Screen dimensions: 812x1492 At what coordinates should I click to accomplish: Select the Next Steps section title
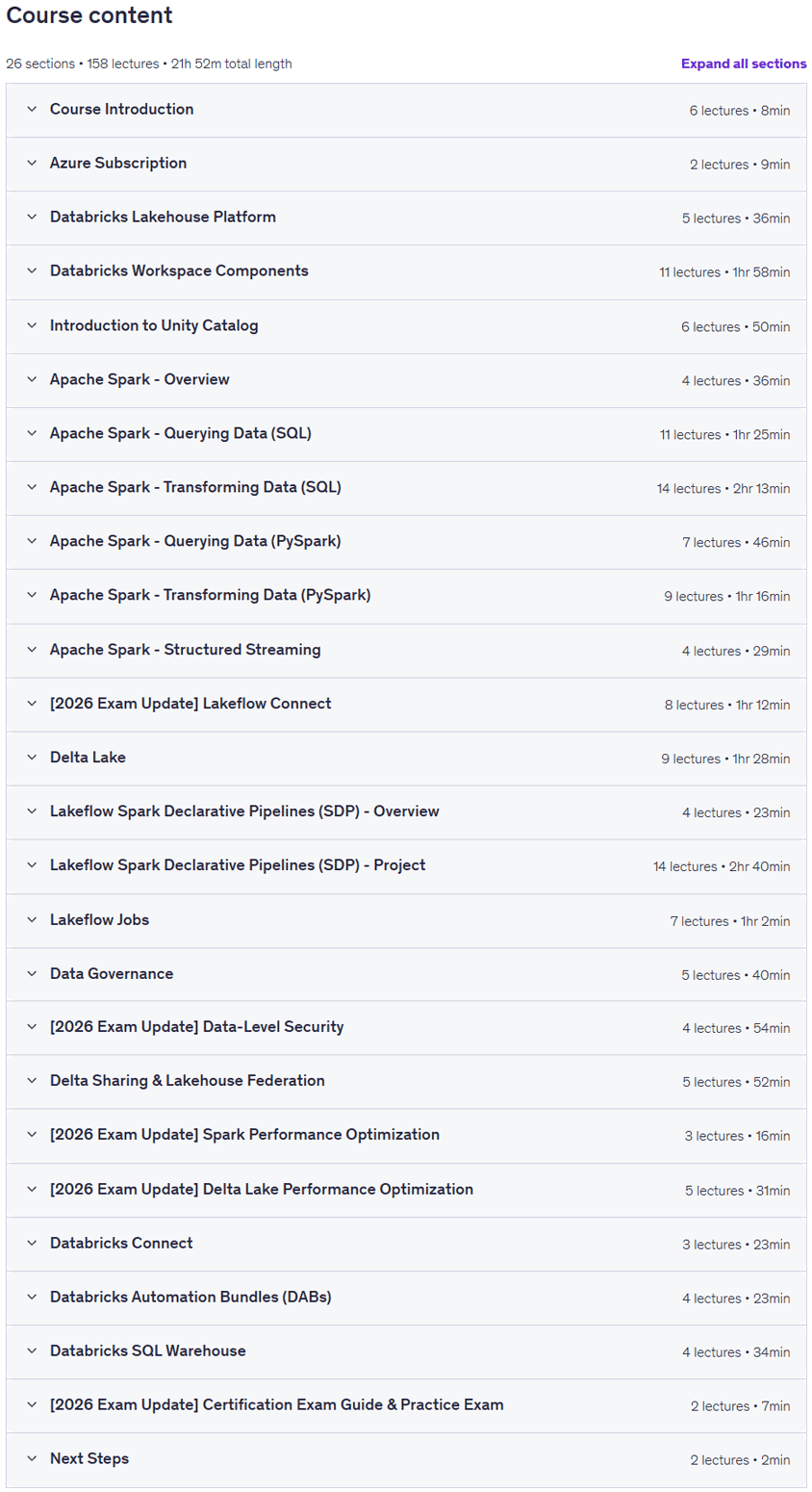coord(89,1460)
